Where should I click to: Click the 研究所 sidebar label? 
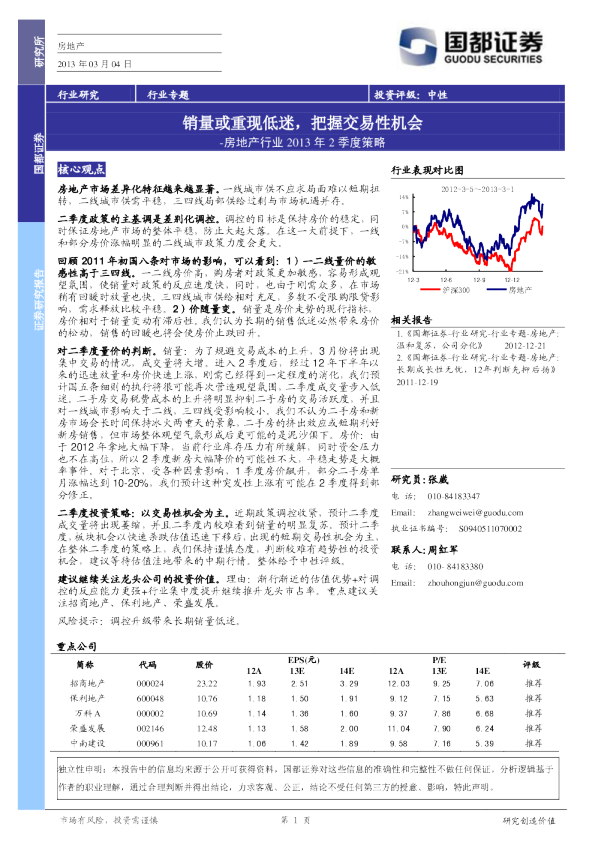38,52
